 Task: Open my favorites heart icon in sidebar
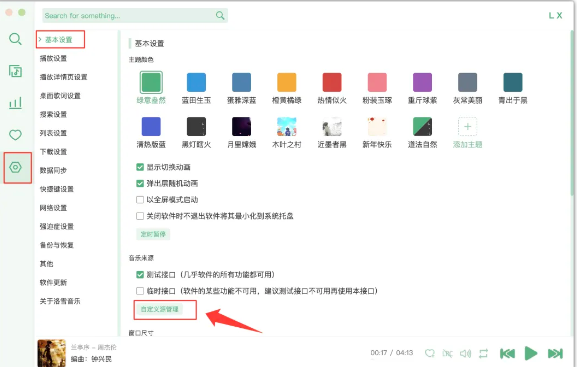(x=15, y=135)
